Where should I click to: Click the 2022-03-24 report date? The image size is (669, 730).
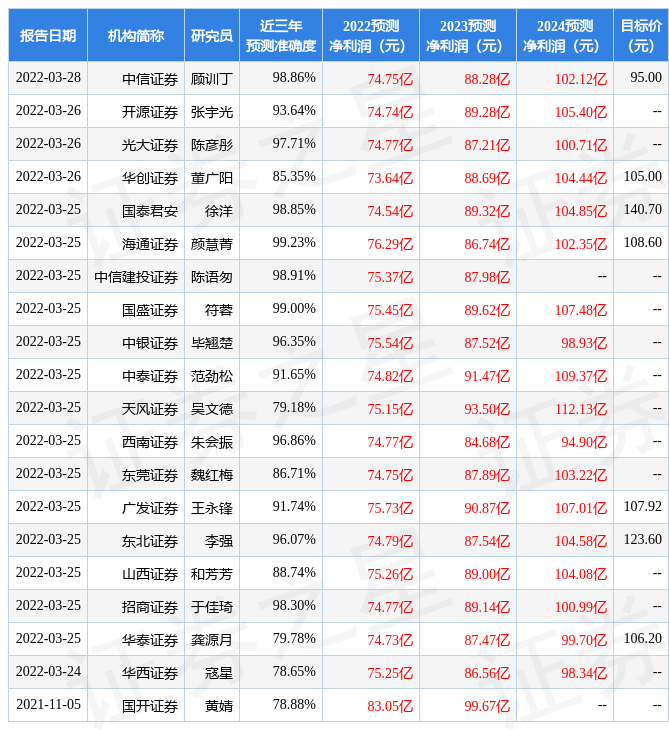click(48, 671)
